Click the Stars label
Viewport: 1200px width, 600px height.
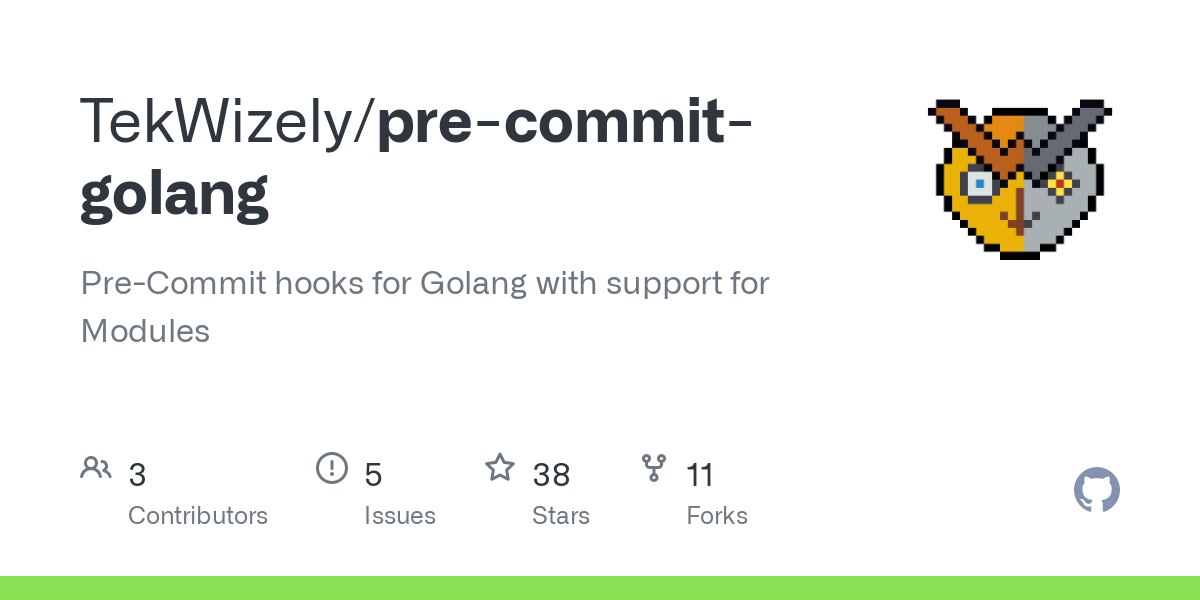(x=561, y=516)
